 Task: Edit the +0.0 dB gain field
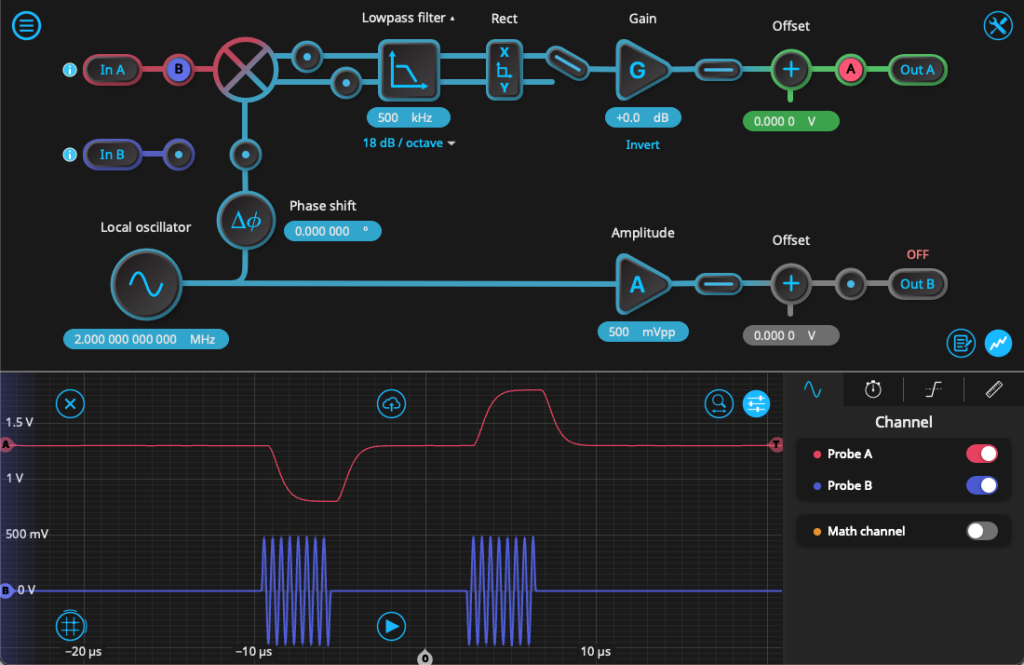[643, 118]
